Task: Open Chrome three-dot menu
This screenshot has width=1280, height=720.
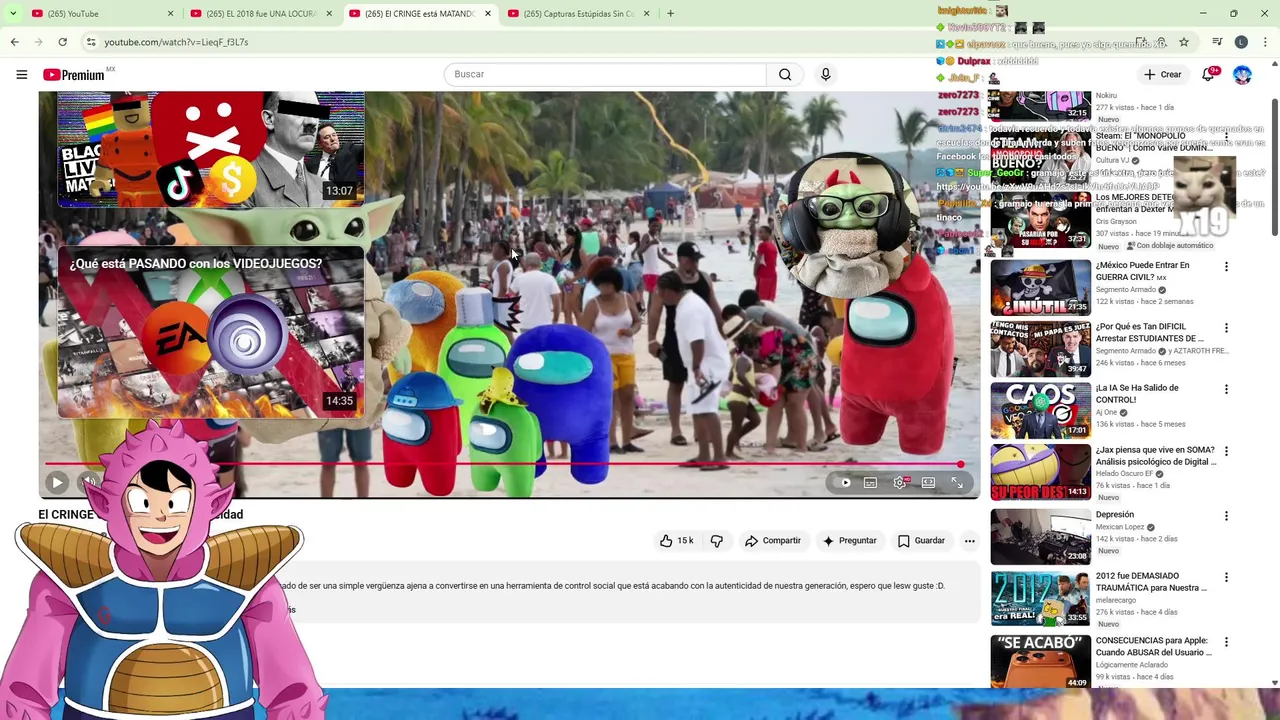Action: tap(1265, 42)
